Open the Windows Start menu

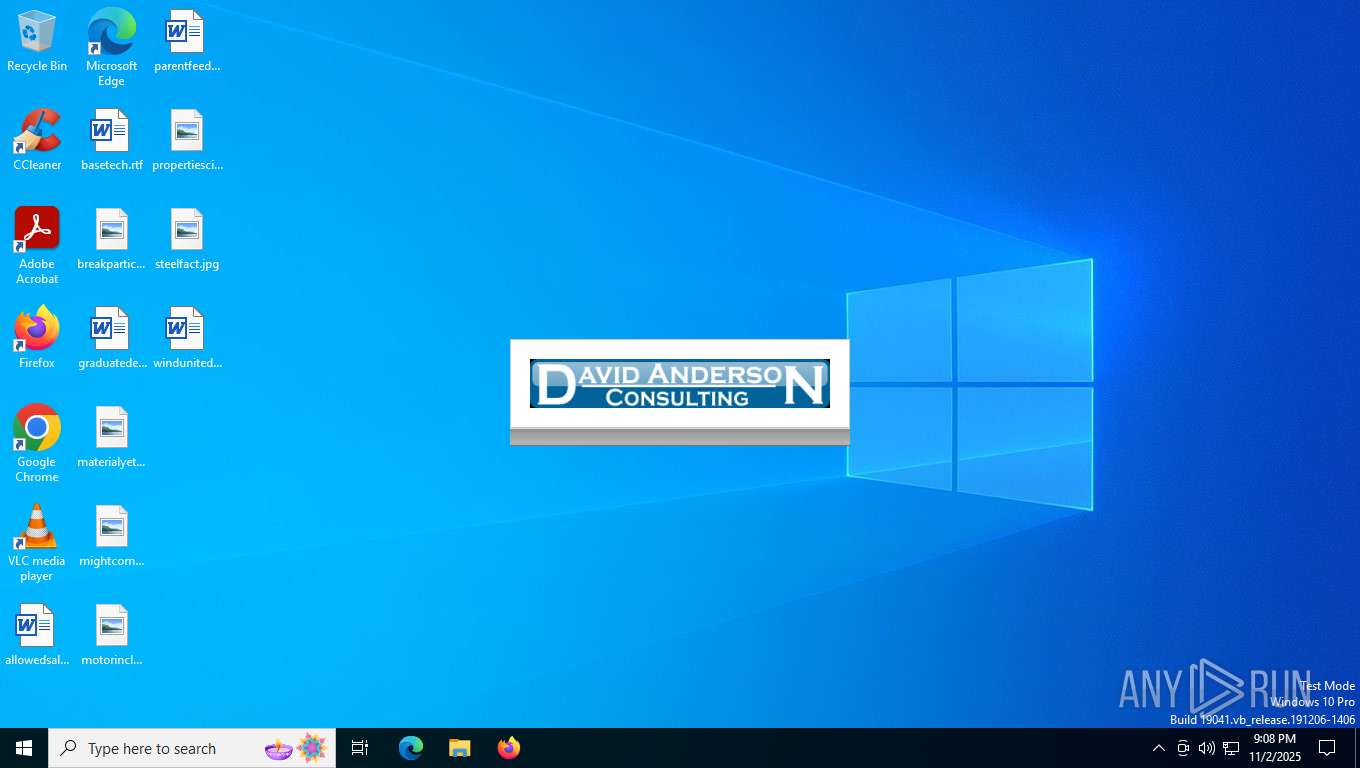coord(24,748)
